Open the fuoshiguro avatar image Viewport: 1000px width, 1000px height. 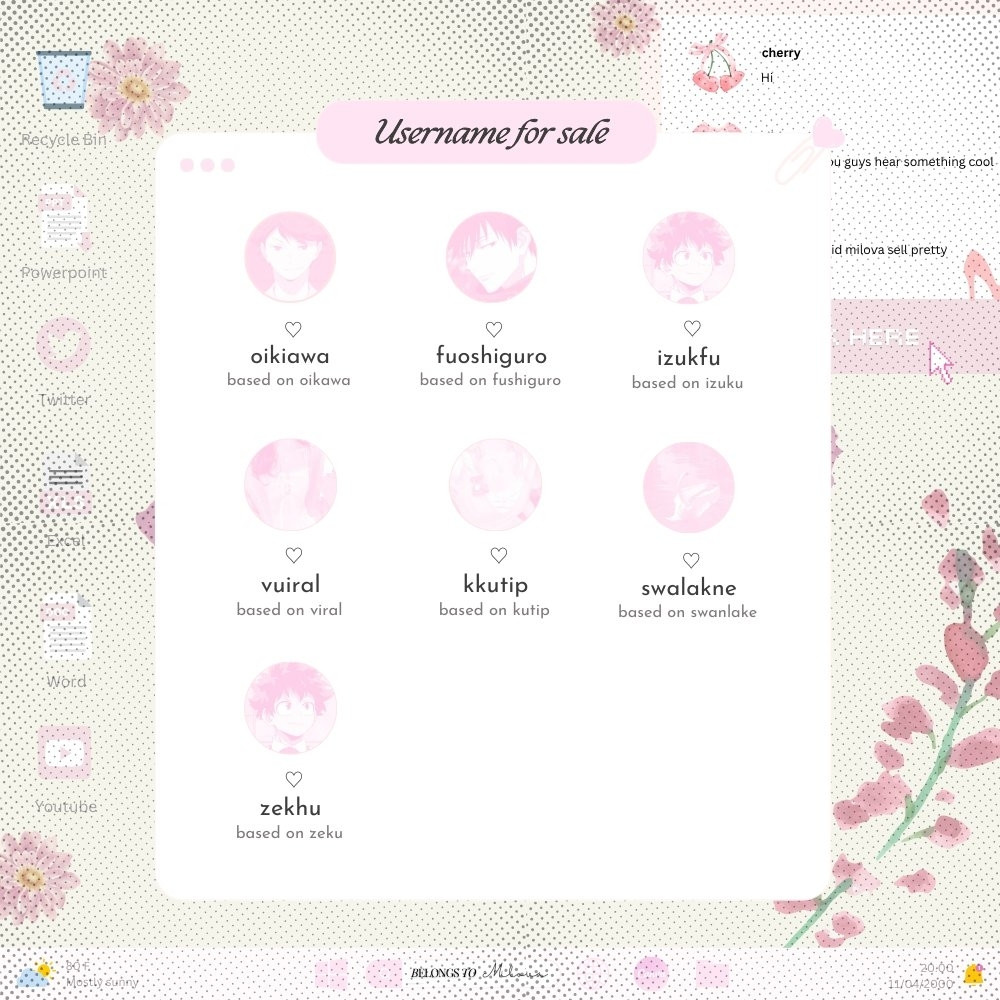[x=491, y=257]
